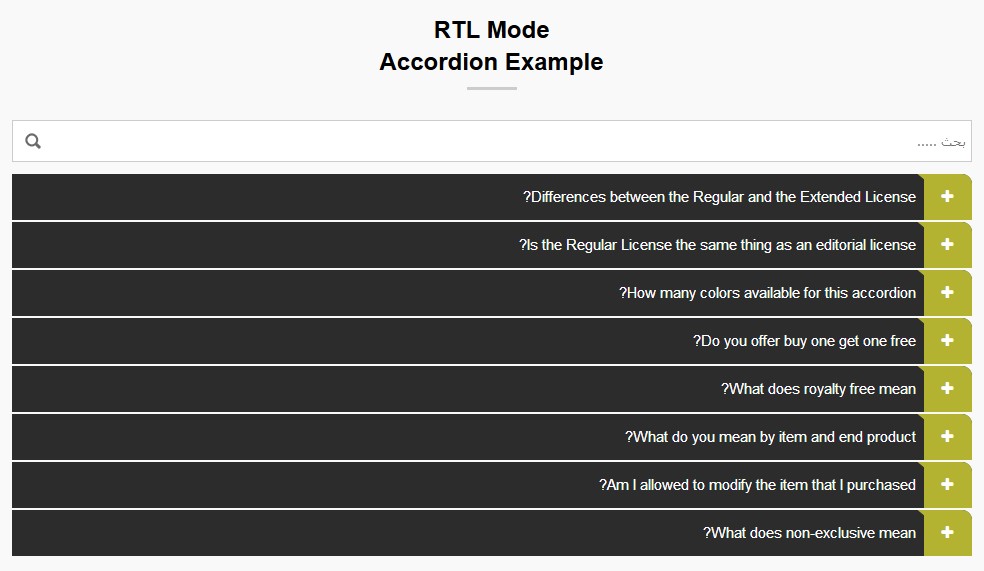Click plus icon beside colors available question

(x=947, y=293)
